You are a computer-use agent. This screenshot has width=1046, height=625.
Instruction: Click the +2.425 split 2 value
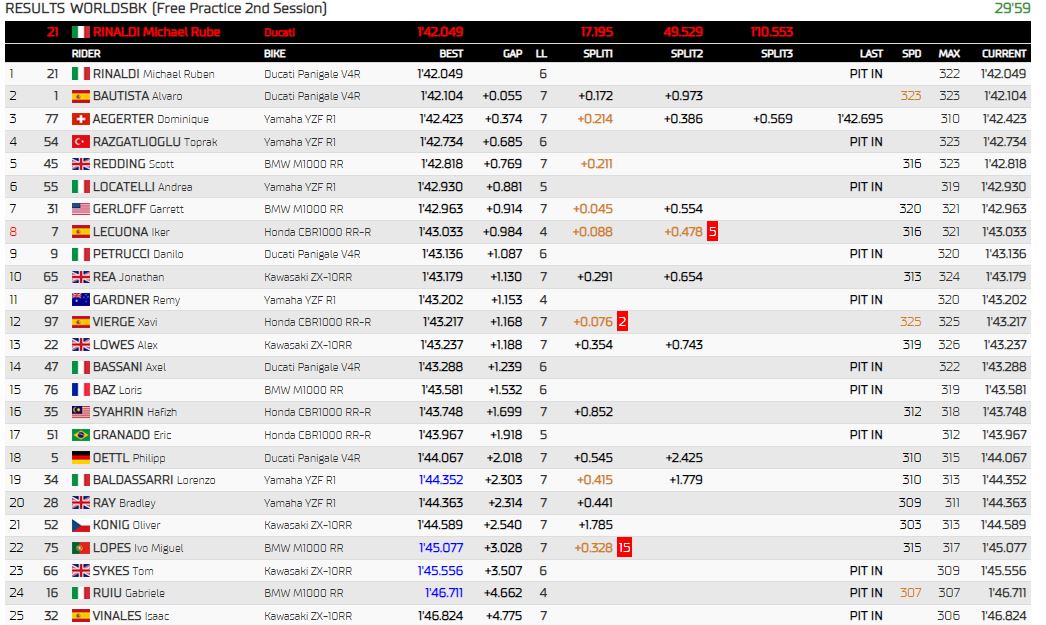[x=684, y=458]
